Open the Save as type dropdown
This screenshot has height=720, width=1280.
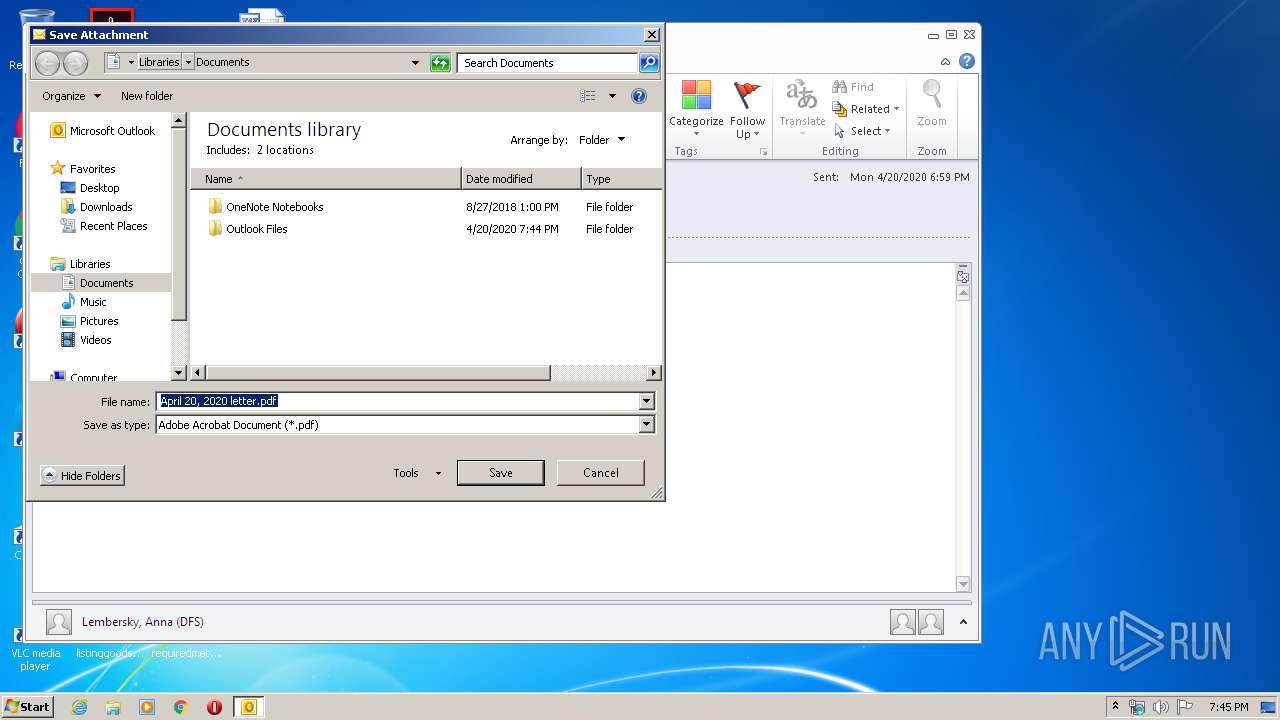click(x=646, y=425)
